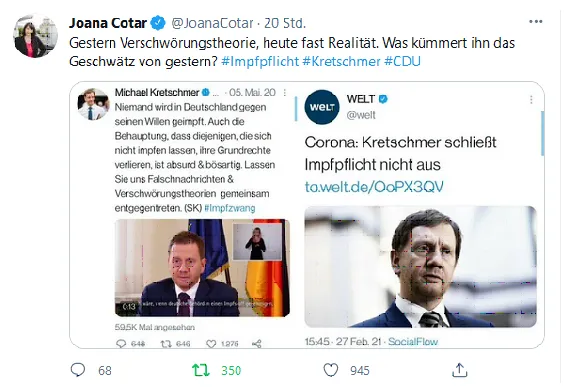Click the WELT logo avatar
The height and width of the screenshot is (387, 581).
click(x=322, y=107)
